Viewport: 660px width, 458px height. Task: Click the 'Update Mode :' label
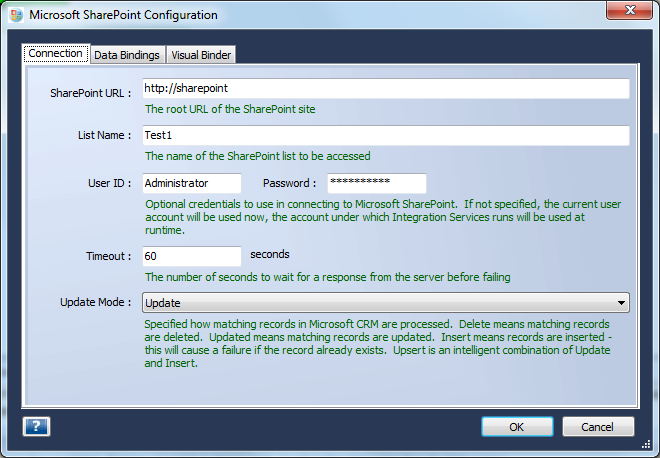pyautogui.click(x=96, y=302)
